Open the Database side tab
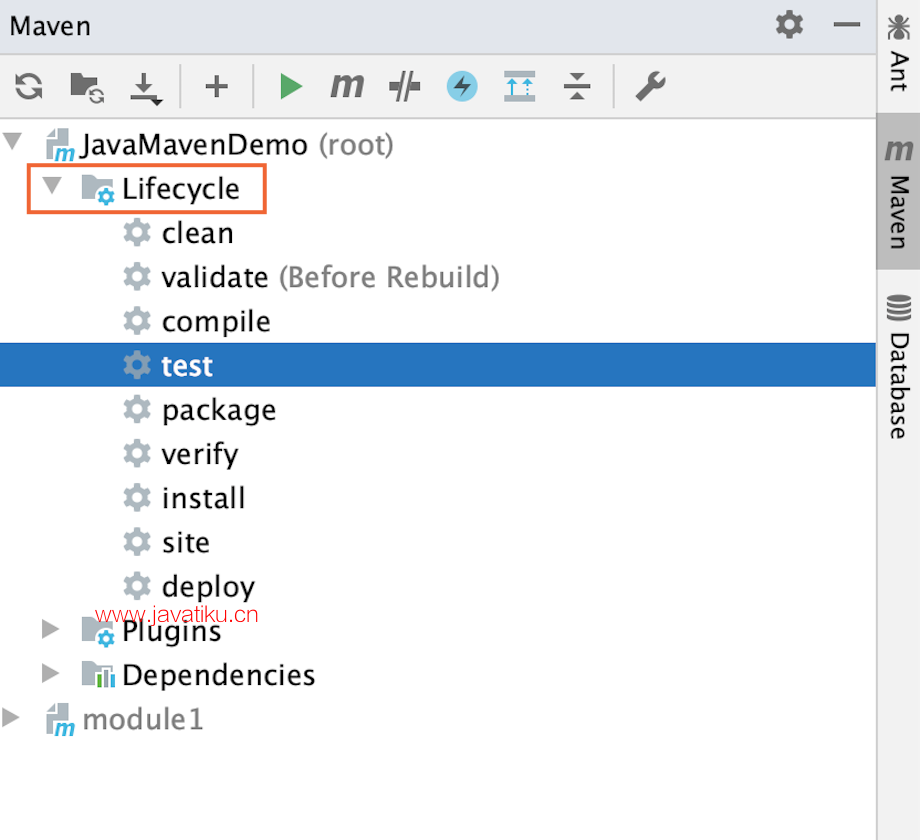This screenshot has height=840, width=920. pos(899,367)
